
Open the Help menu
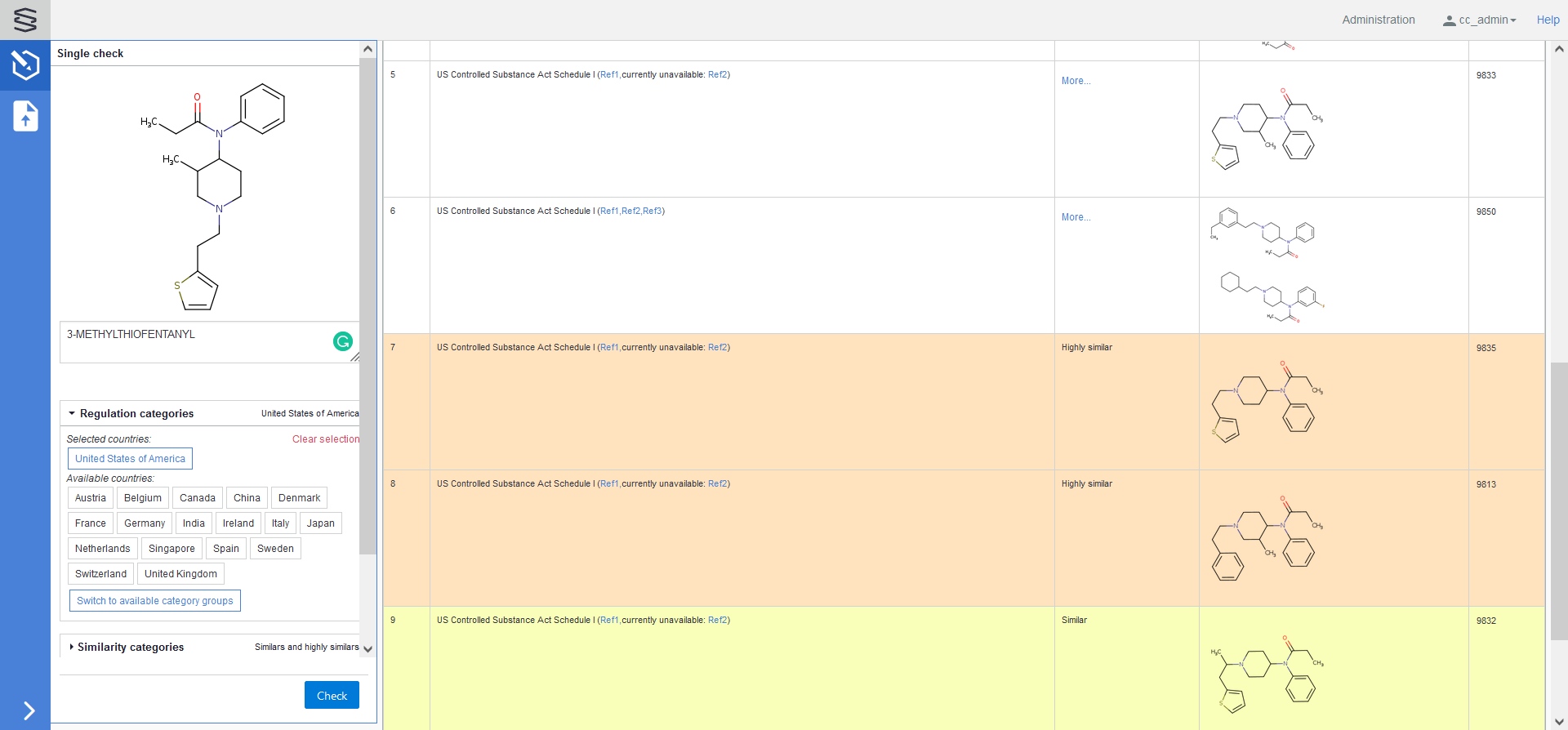tap(1548, 20)
